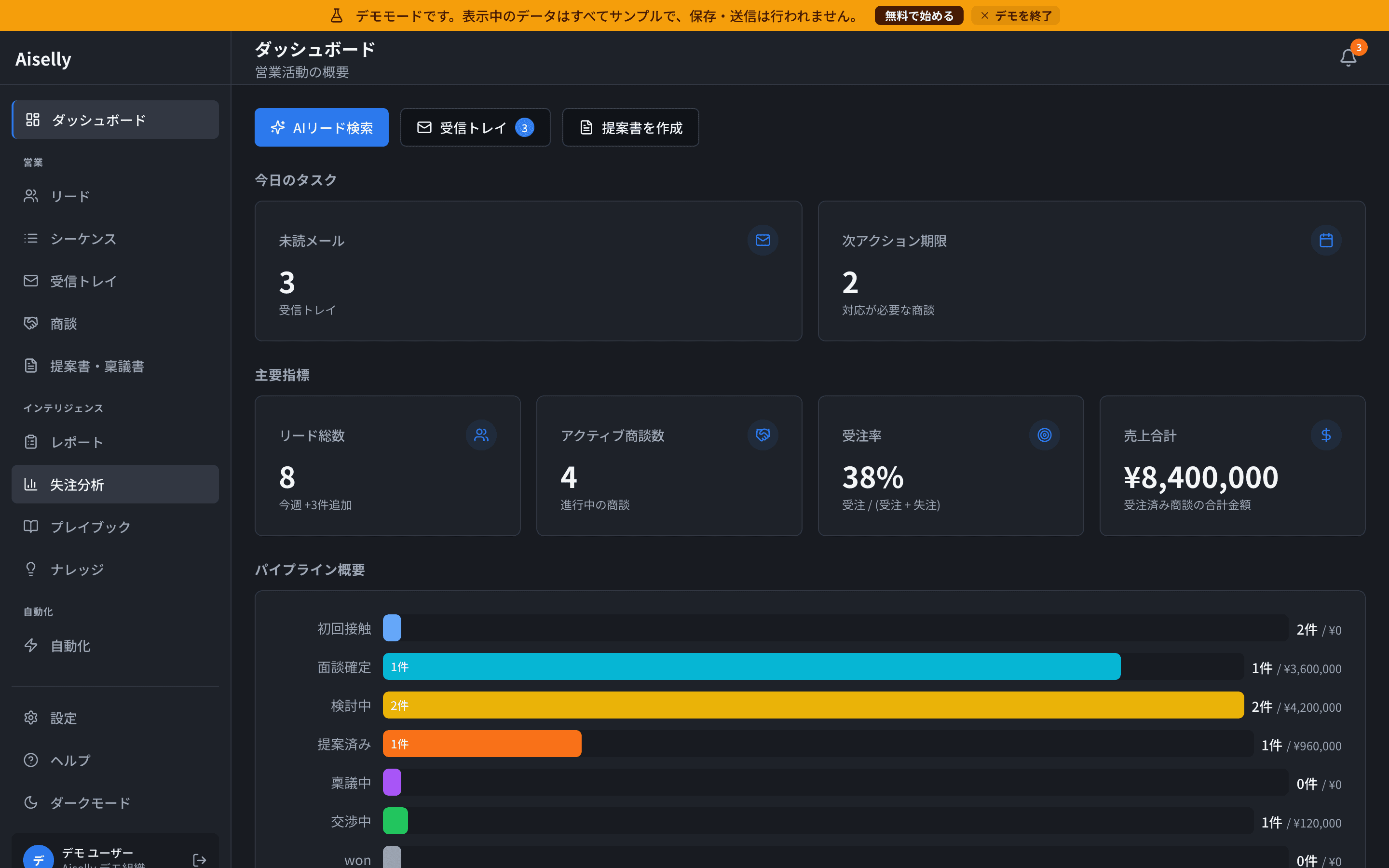The width and height of the screenshot is (1389, 868).
Task: Open 提案書・稟議書 in the sidebar
Action: (x=115, y=366)
